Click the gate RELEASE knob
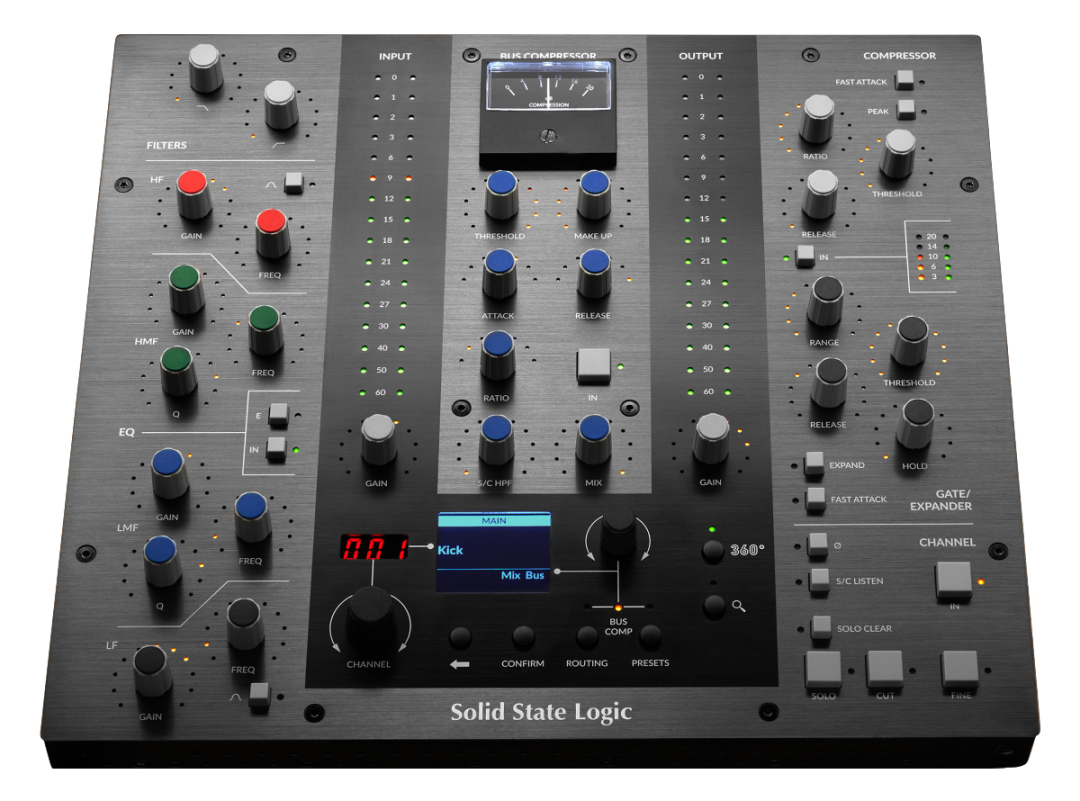The height and width of the screenshot is (801, 1080). 829,382
